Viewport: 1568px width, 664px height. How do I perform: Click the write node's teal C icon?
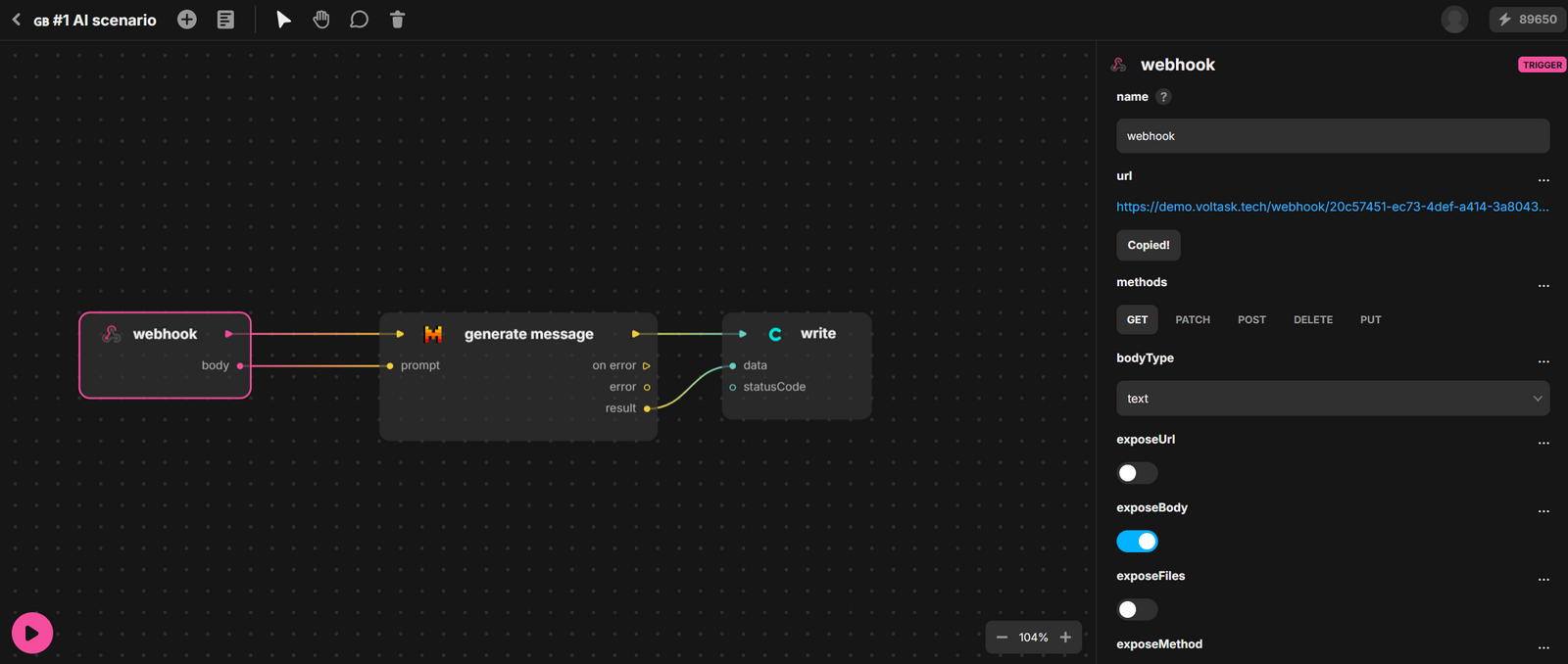point(775,334)
